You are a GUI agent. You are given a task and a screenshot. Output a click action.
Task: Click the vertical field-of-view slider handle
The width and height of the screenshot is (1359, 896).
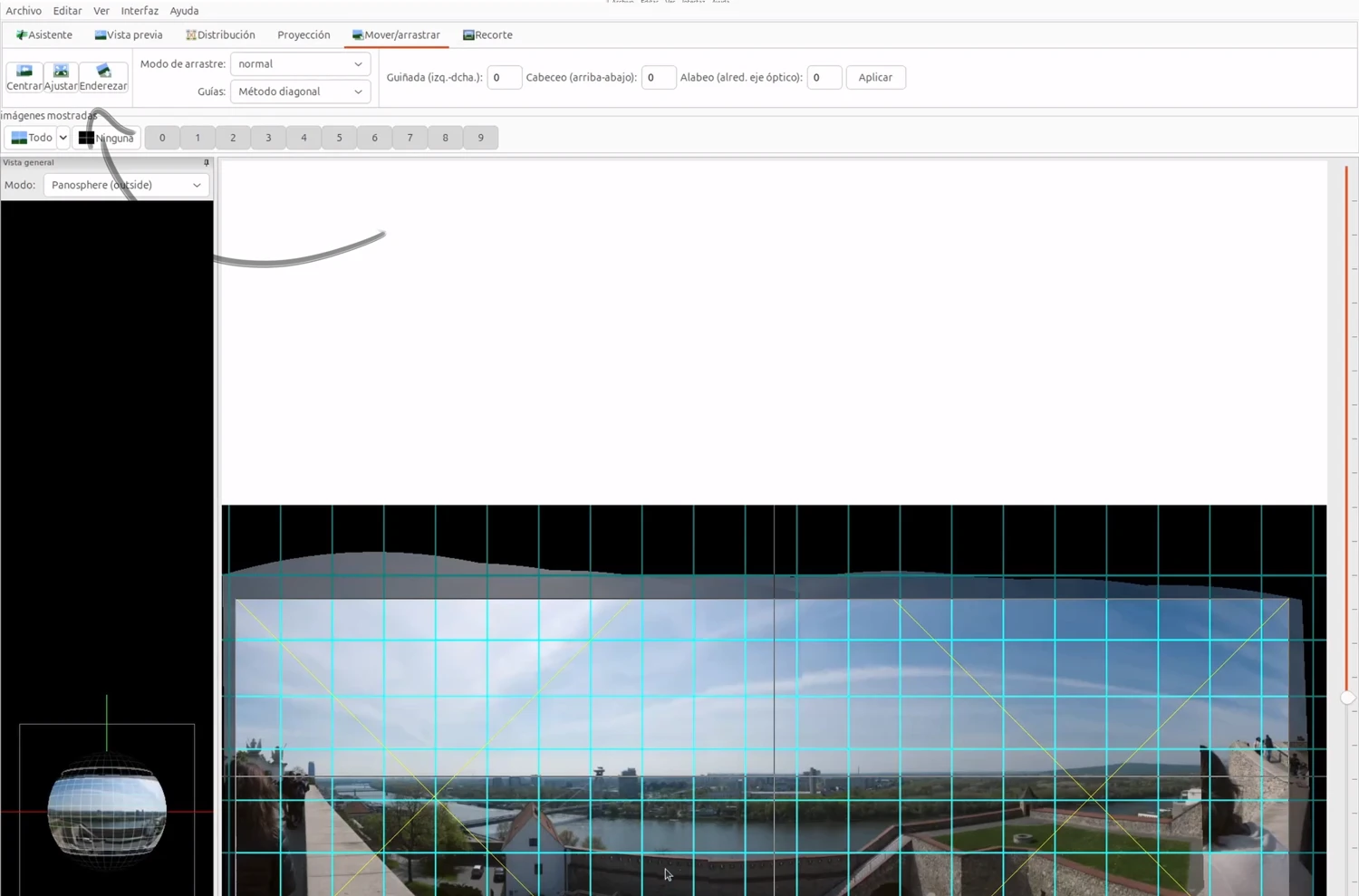(x=1347, y=698)
